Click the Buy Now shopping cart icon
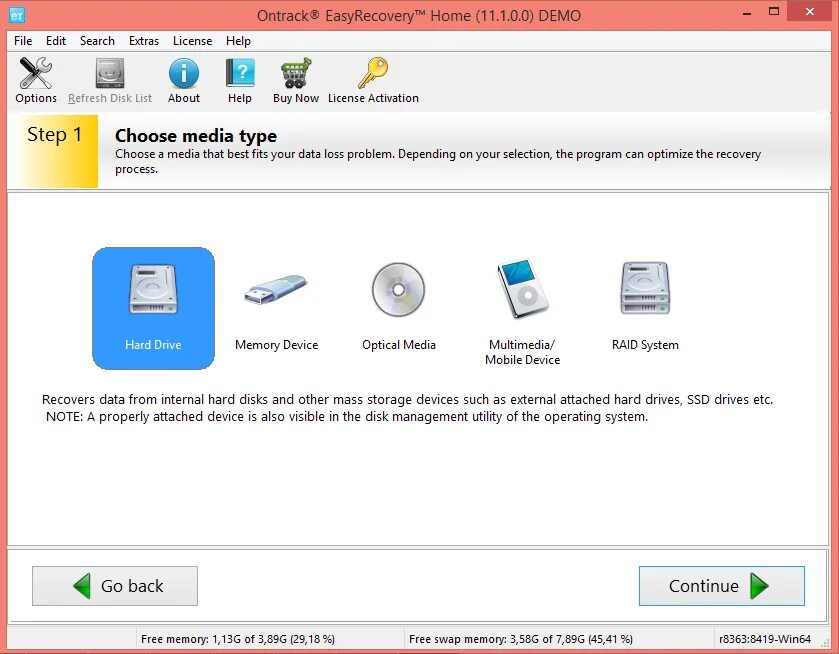 coord(296,73)
